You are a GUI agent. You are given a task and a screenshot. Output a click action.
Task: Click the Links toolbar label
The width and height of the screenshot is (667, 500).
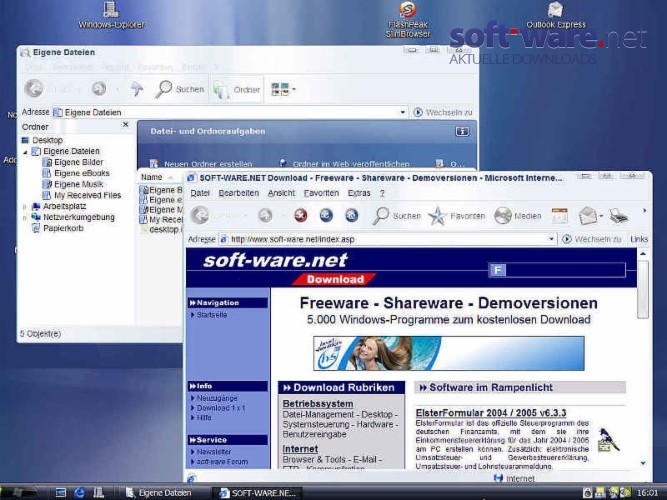point(639,239)
